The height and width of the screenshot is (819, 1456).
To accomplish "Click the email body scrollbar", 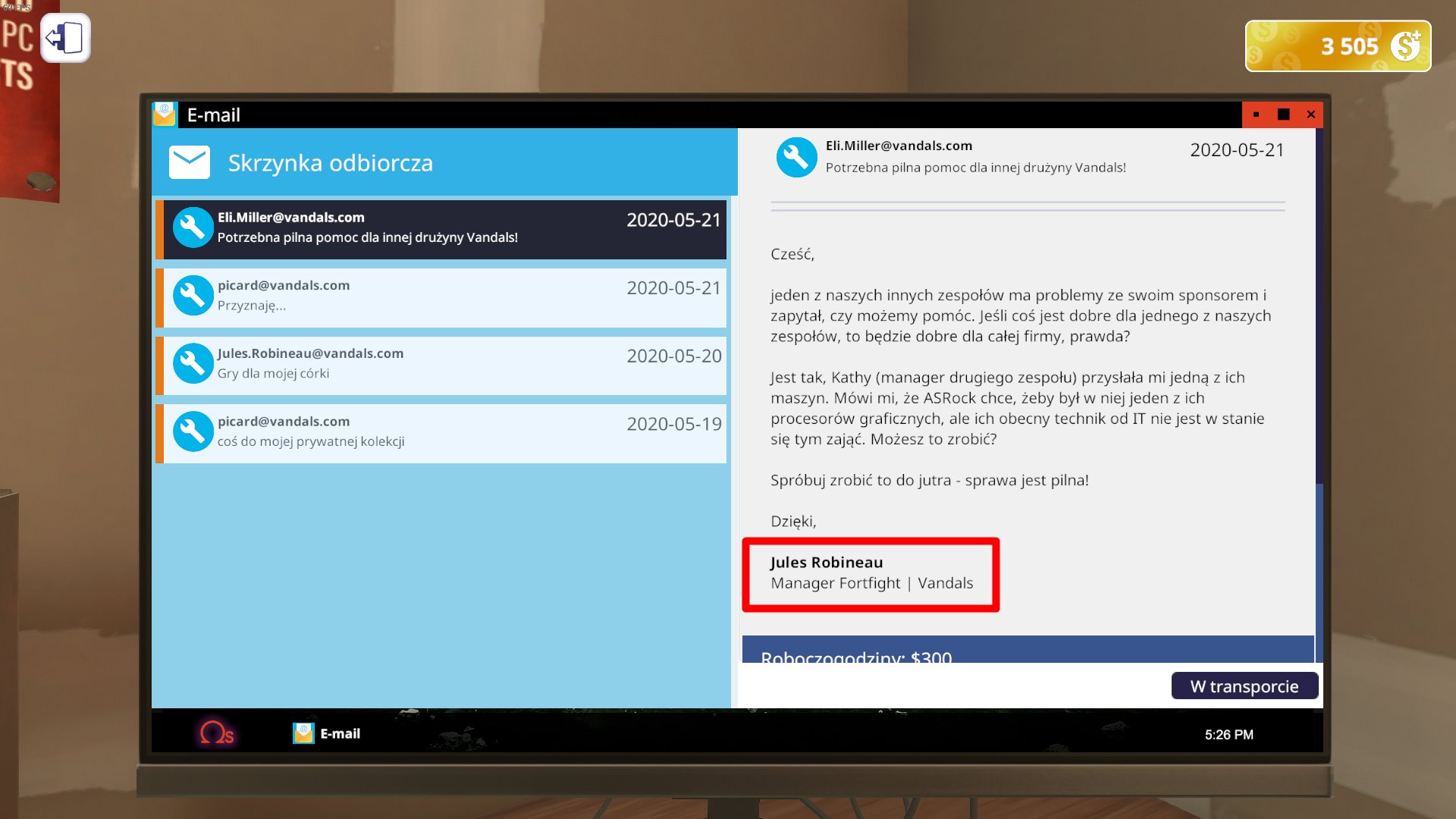I will tap(1319, 303).
